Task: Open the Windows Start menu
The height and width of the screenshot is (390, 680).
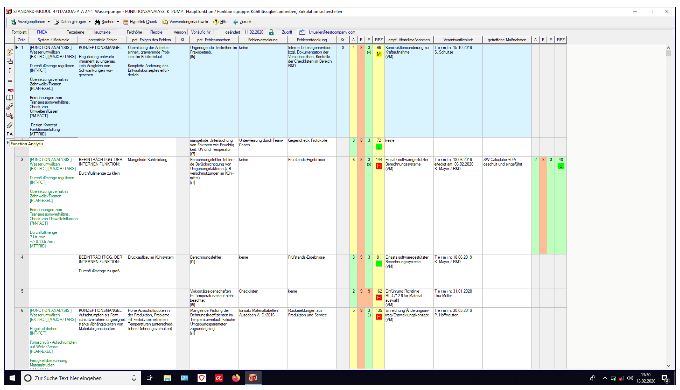Action: click(12, 378)
